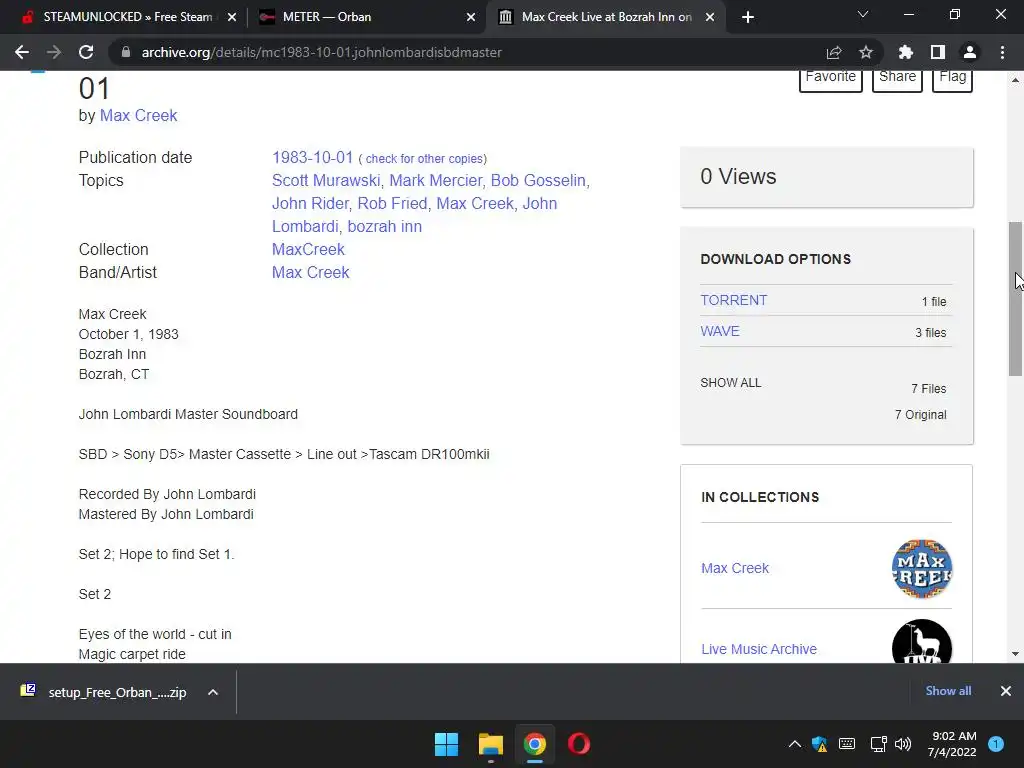Open a new browser tab
Viewport: 1024px width, 768px height.
[x=748, y=17]
